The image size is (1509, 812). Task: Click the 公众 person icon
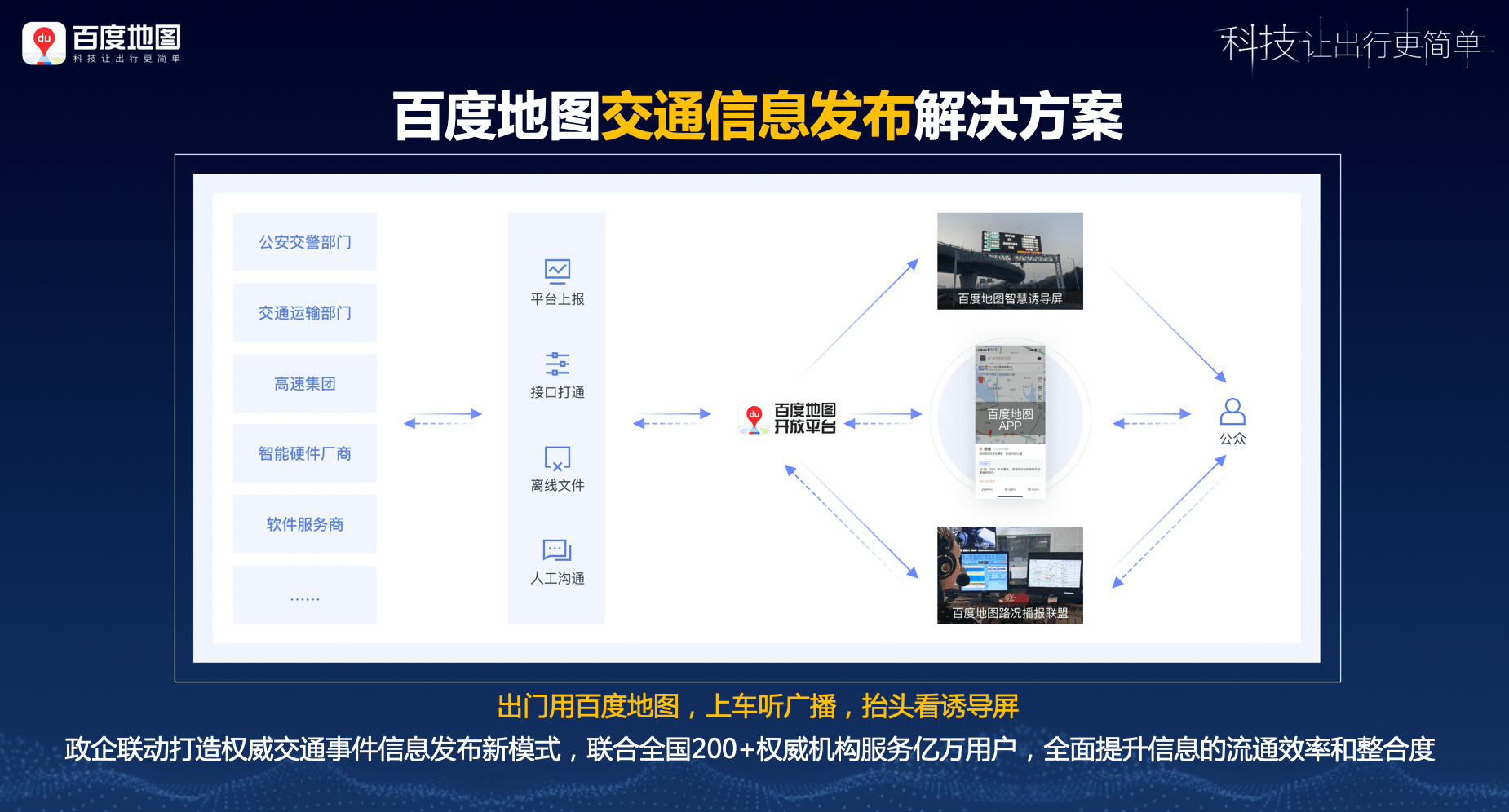click(1232, 412)
